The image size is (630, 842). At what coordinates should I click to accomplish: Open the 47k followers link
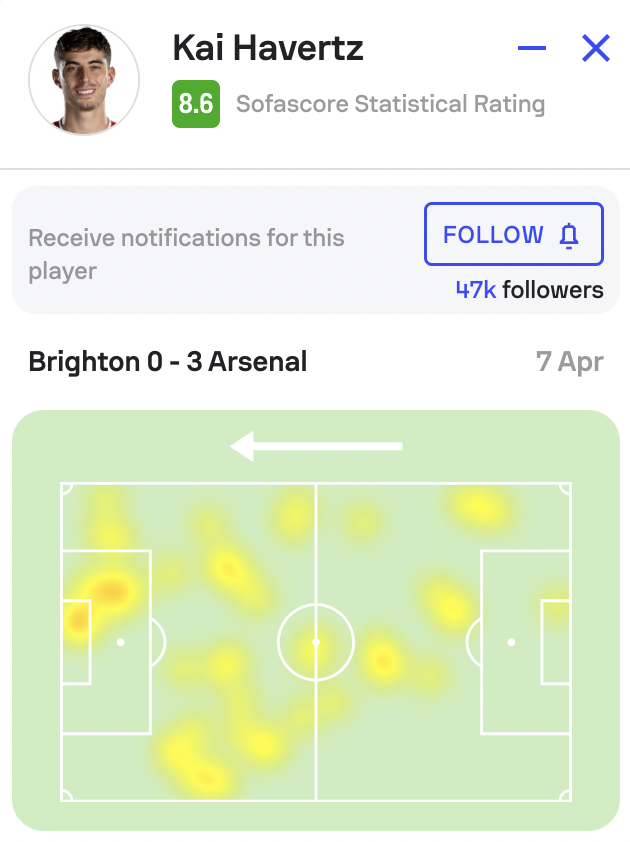point(530,290)
